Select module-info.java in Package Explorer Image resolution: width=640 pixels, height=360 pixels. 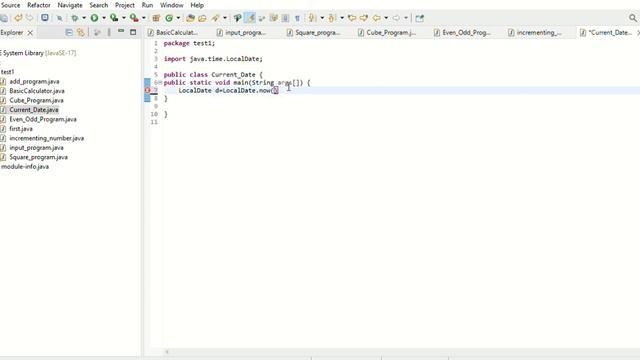[x=25, y=167]
